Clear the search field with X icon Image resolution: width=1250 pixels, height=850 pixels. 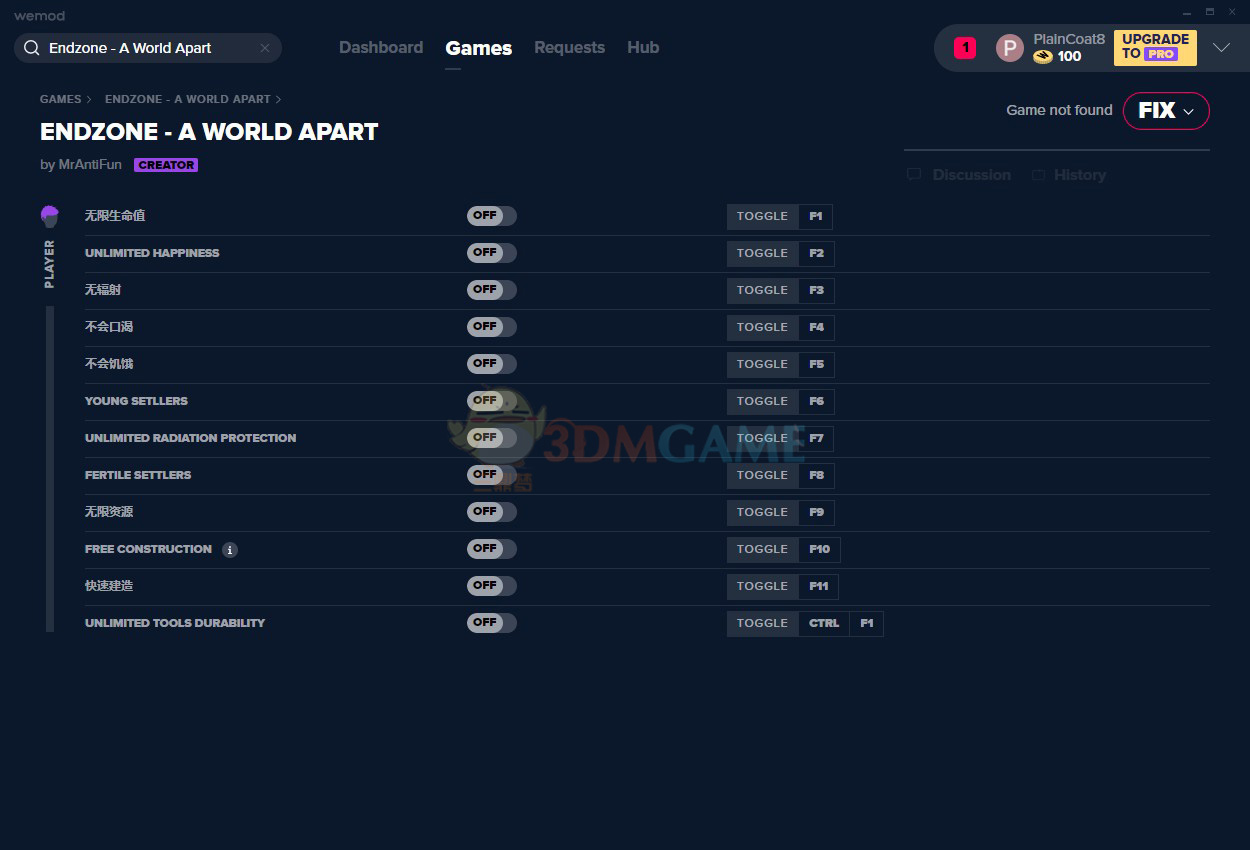coord(265,48)
